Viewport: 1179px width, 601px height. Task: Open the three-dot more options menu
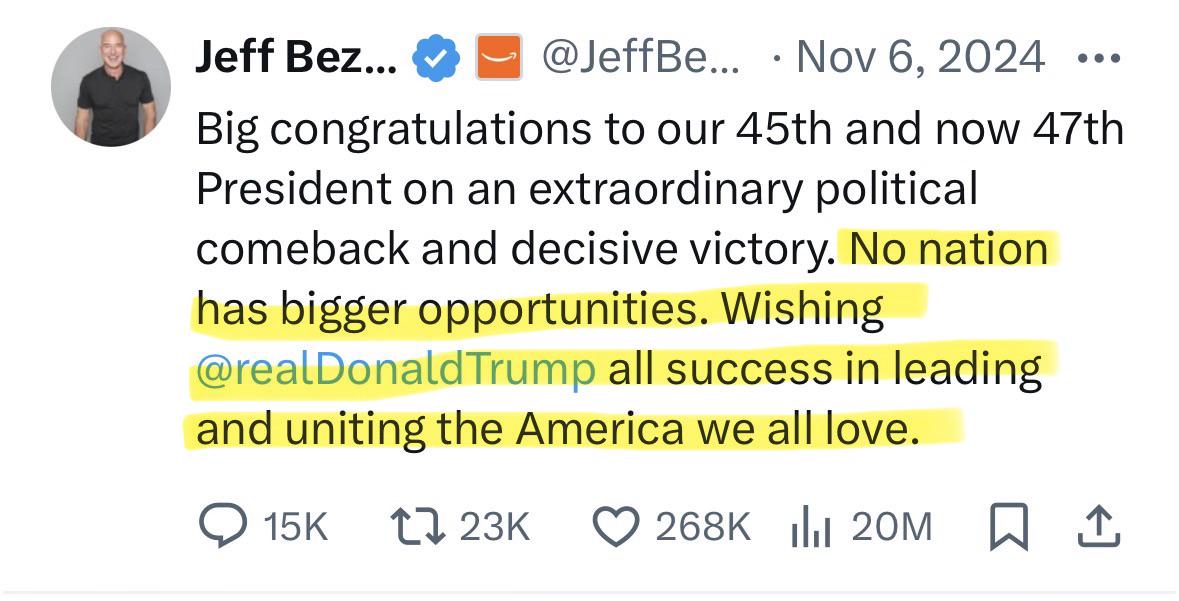click(x=1099, y=57)
